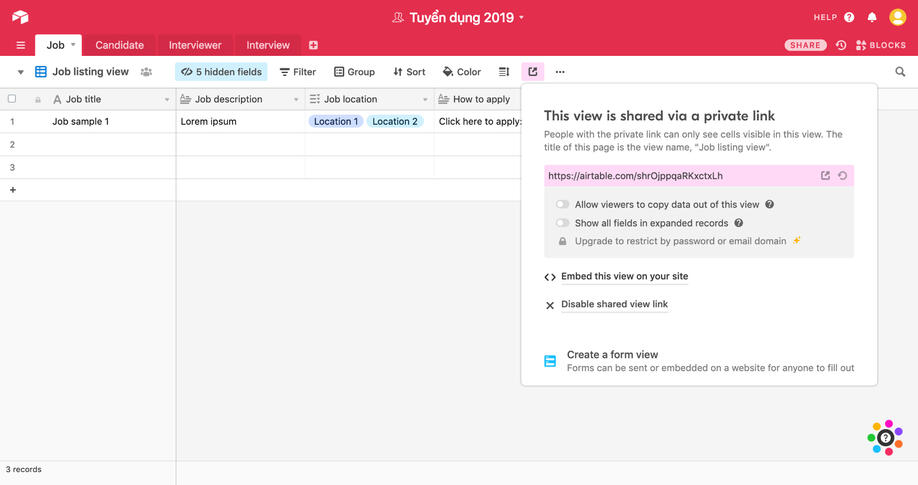Click Embed this view on your site
The height and width of the screenshot is (485, 918).
click(x=624, y=277)
